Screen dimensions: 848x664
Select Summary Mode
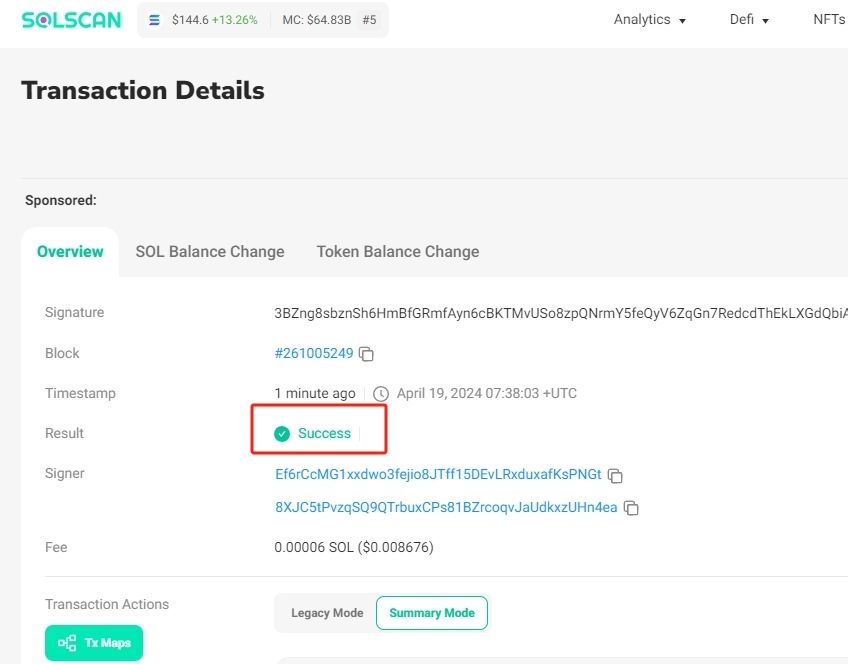click(431, 613)
